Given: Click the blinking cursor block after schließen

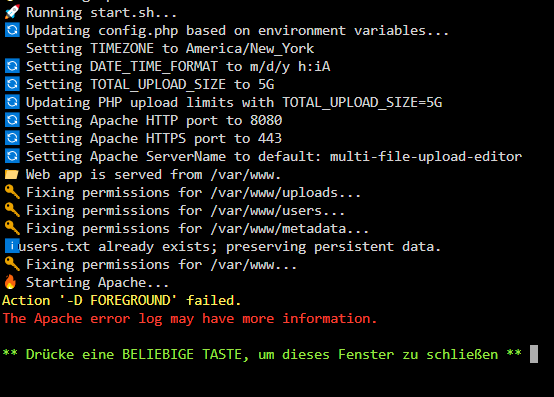Looking at the screenshot, I should [x=534, y=354].
